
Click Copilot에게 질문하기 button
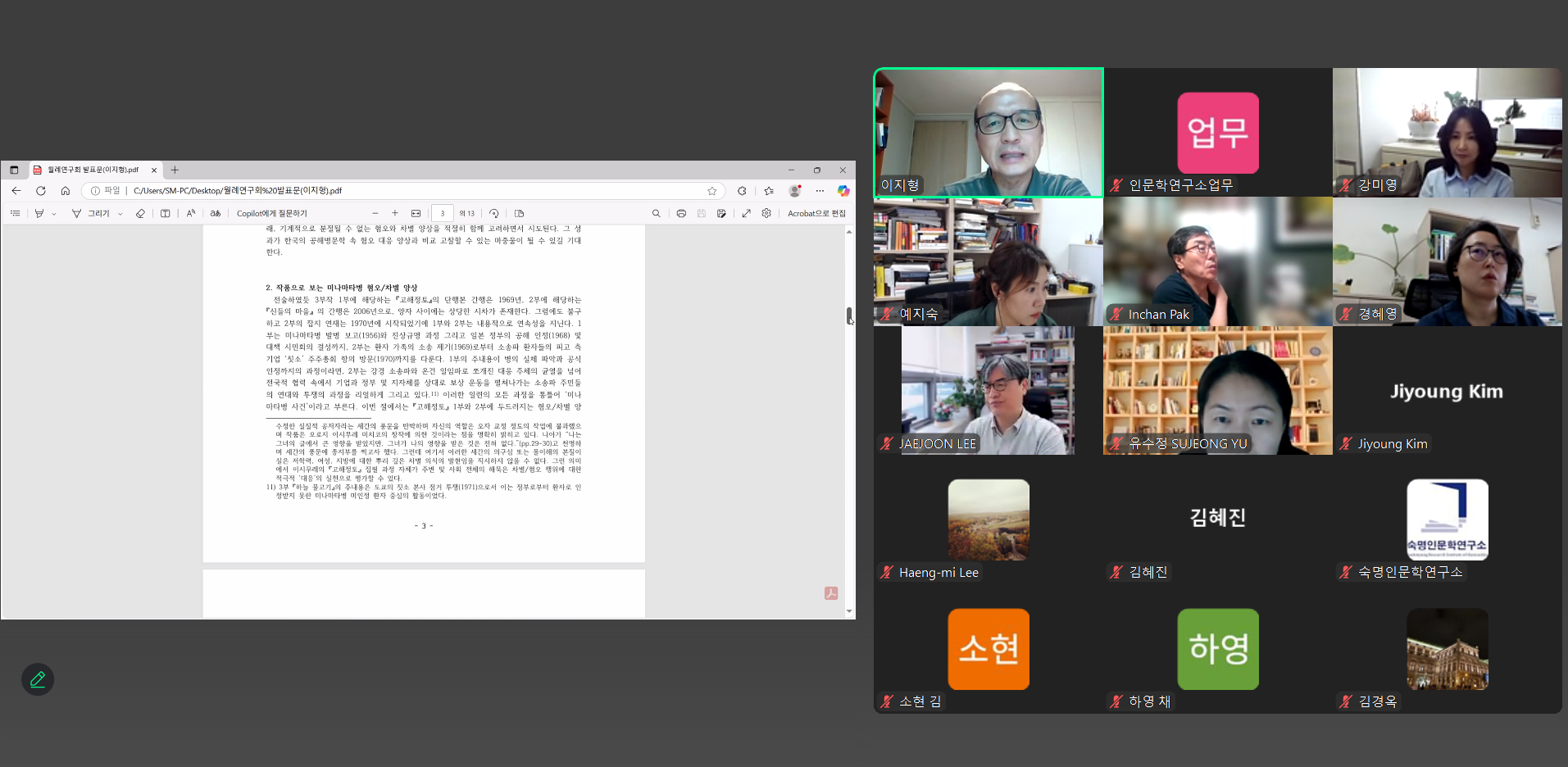click(272, 213)
